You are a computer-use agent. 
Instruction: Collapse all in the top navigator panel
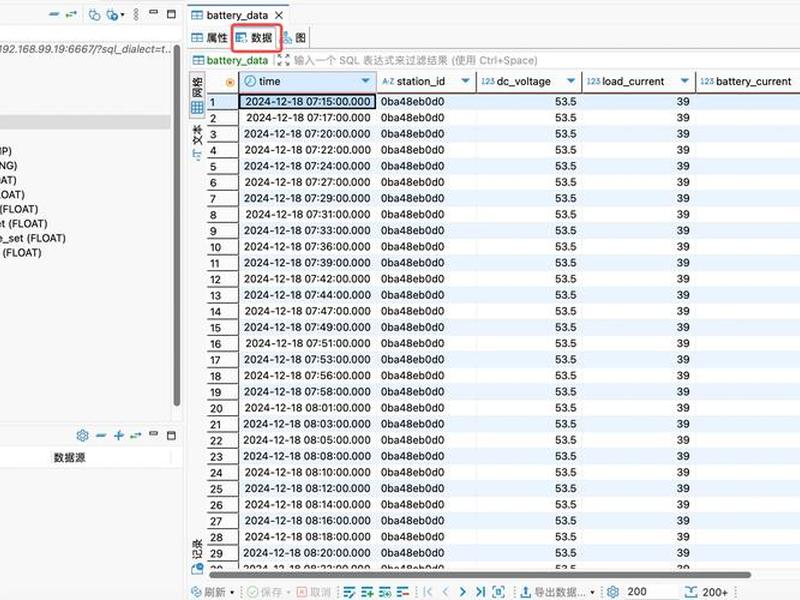tap(54, 14)
